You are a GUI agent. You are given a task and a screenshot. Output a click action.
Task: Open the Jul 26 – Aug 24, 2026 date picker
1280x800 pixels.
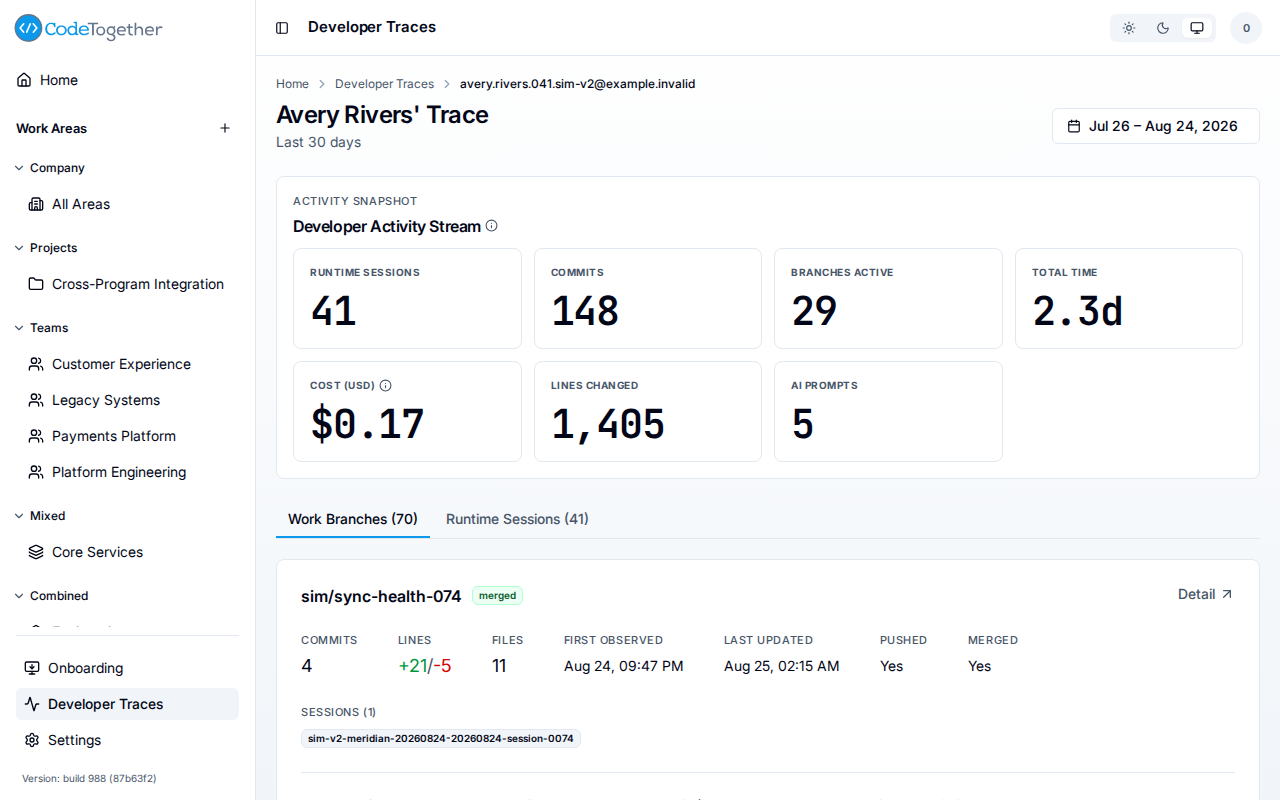[x=1155, y=126]
